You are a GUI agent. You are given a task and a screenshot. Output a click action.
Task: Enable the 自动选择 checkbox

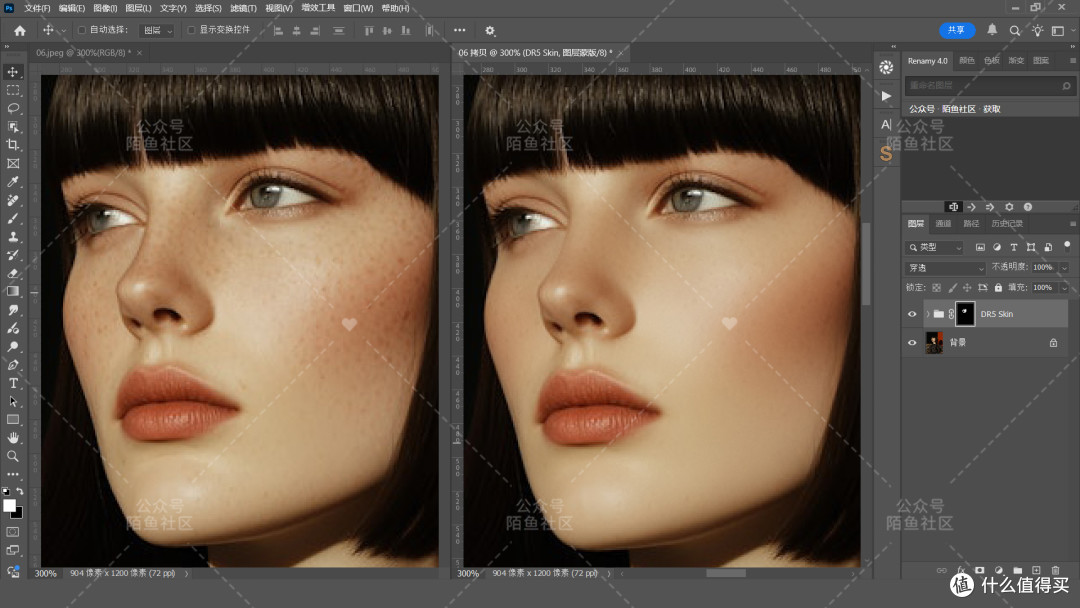(82, 30)
